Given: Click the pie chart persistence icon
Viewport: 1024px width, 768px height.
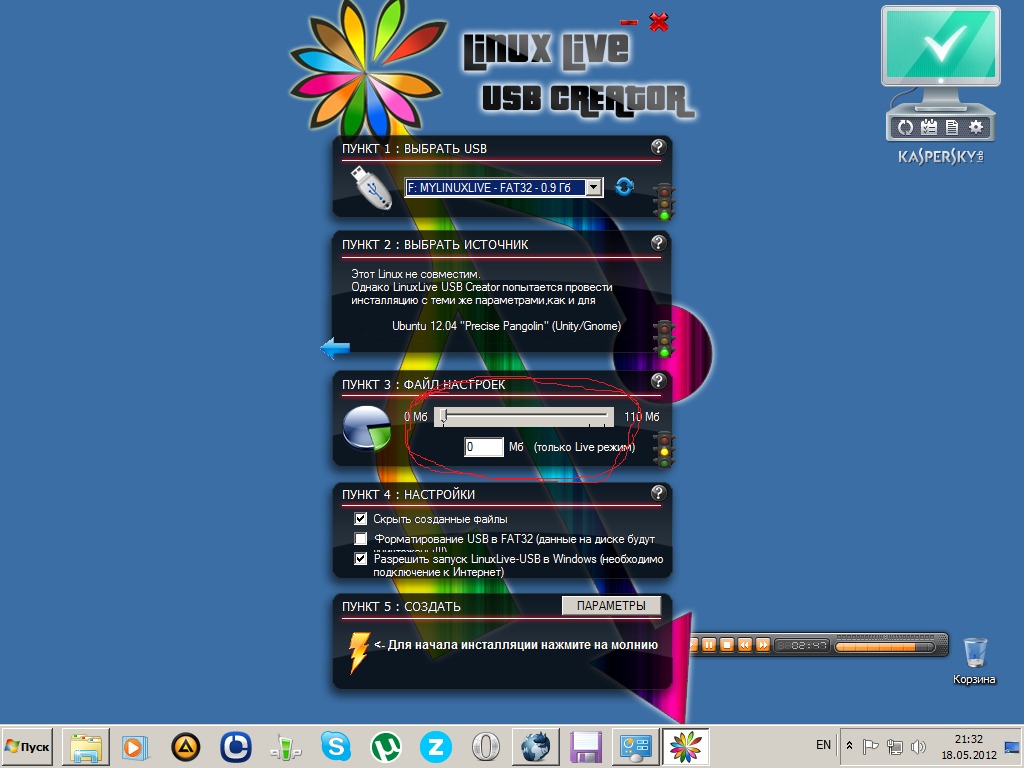Looking at the screenshot, I should click(x=366, y=428).
